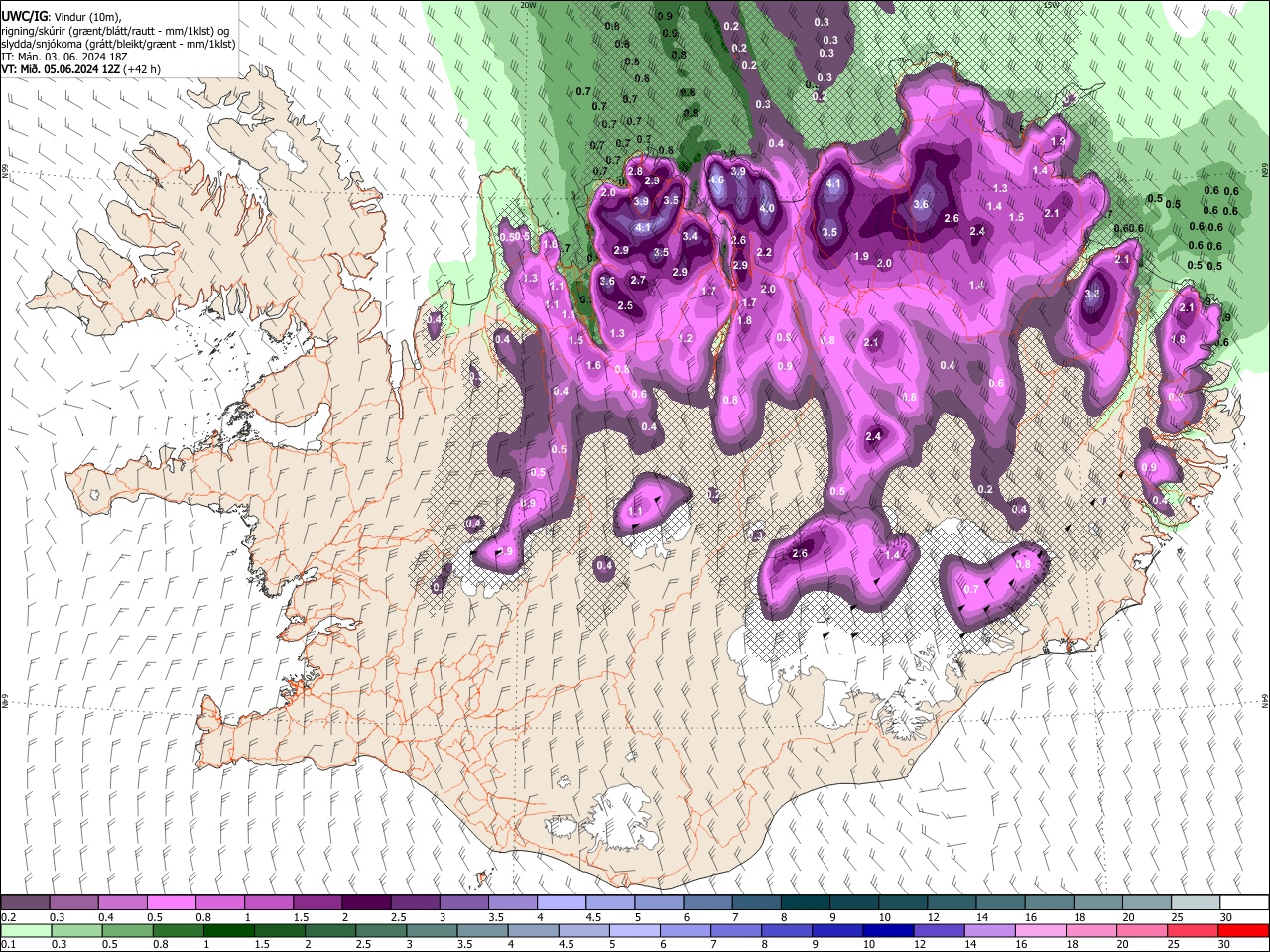Click the '4.0' snowfall value on the map

(x=767, y=209)
